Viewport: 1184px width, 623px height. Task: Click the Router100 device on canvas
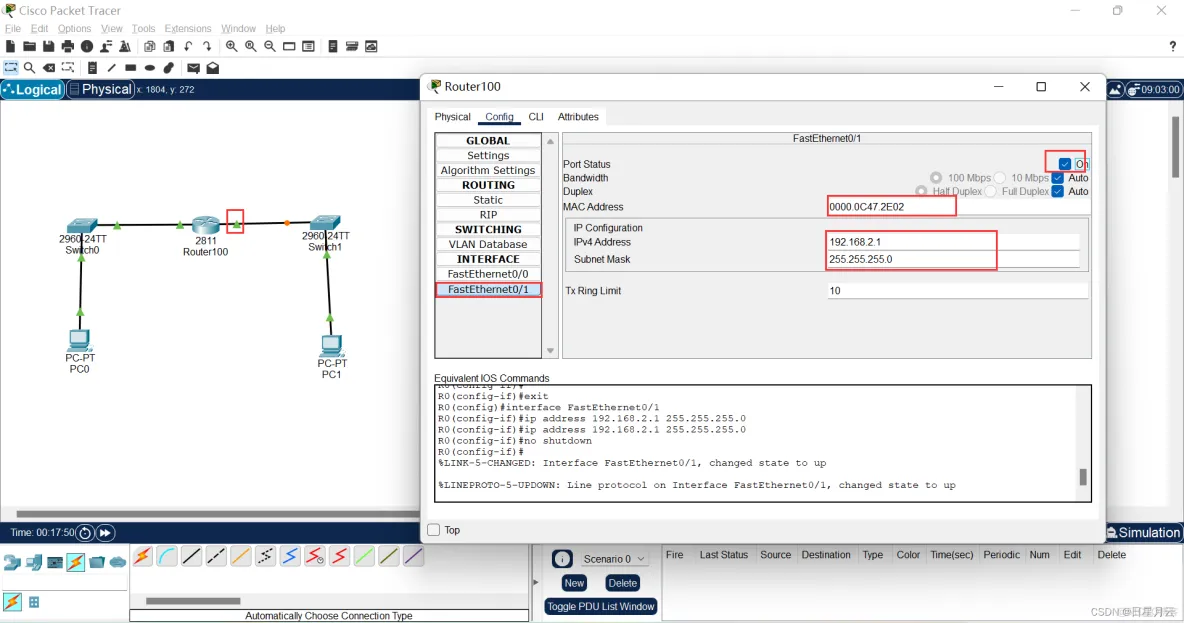click(x=205, y=225)
